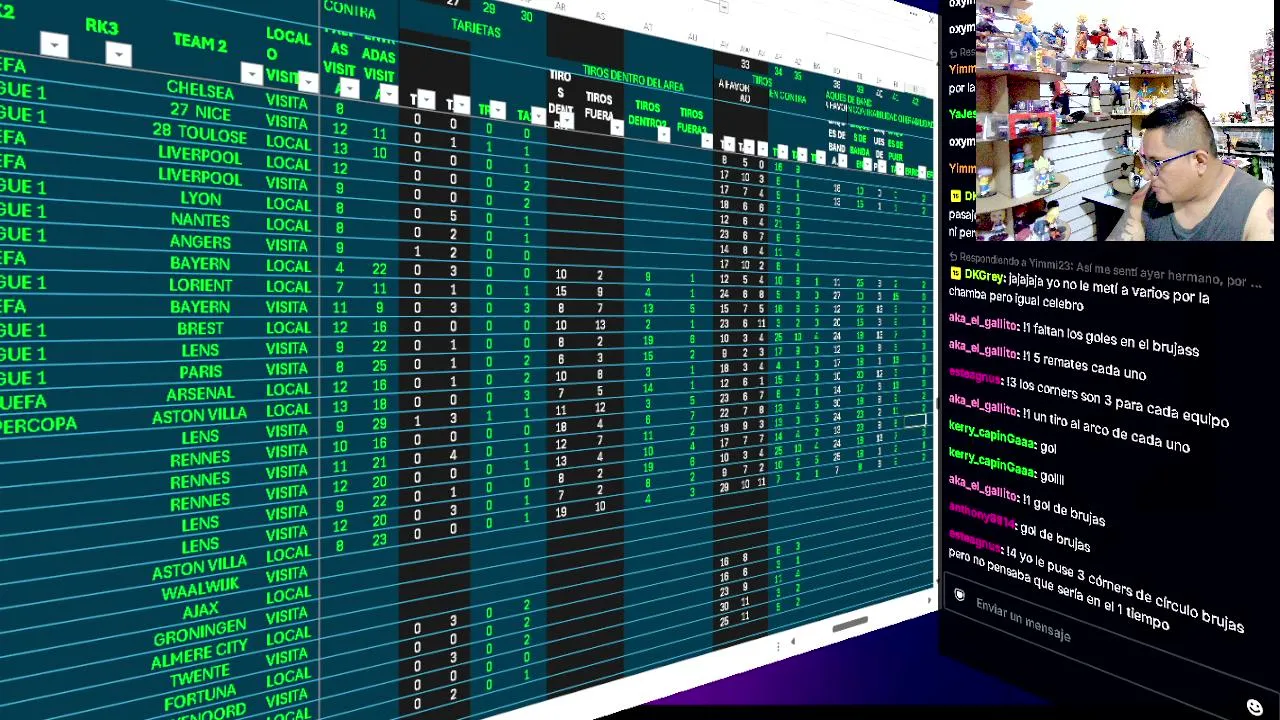Click the VISITA cell in the PARIS row
The height and width of the screenshot is (720, 1280).
[287, 370]
